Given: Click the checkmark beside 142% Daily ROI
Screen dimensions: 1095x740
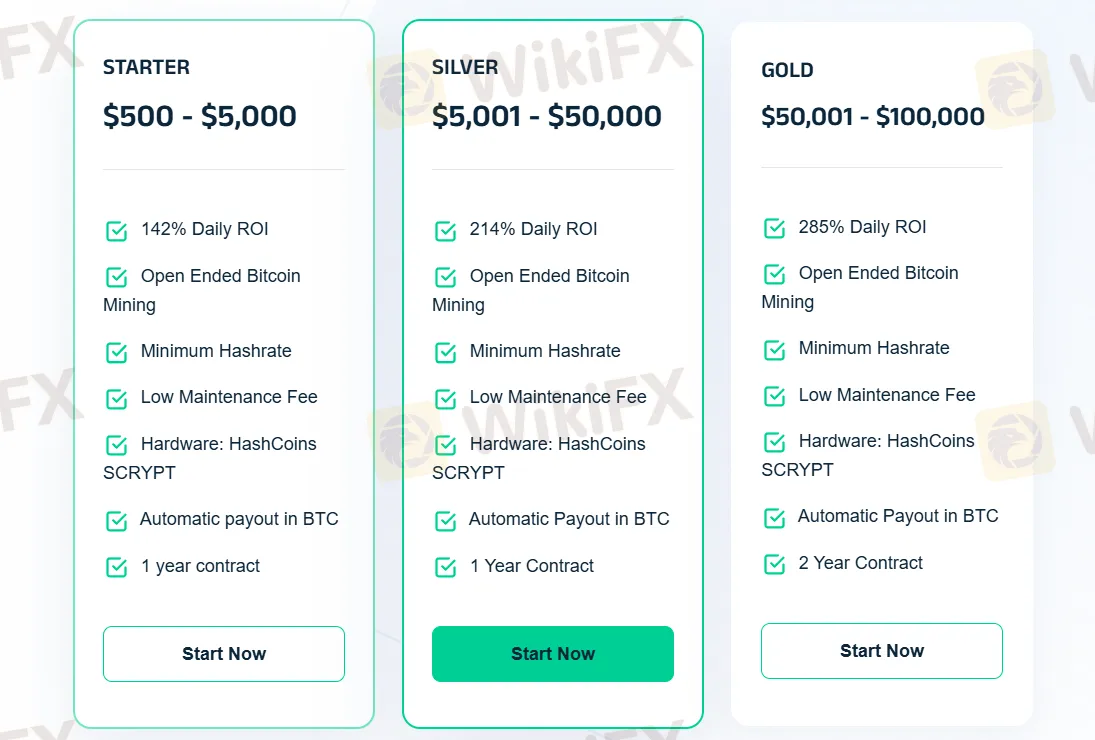Looking at the screenshot, I should [x=116, y=229].
